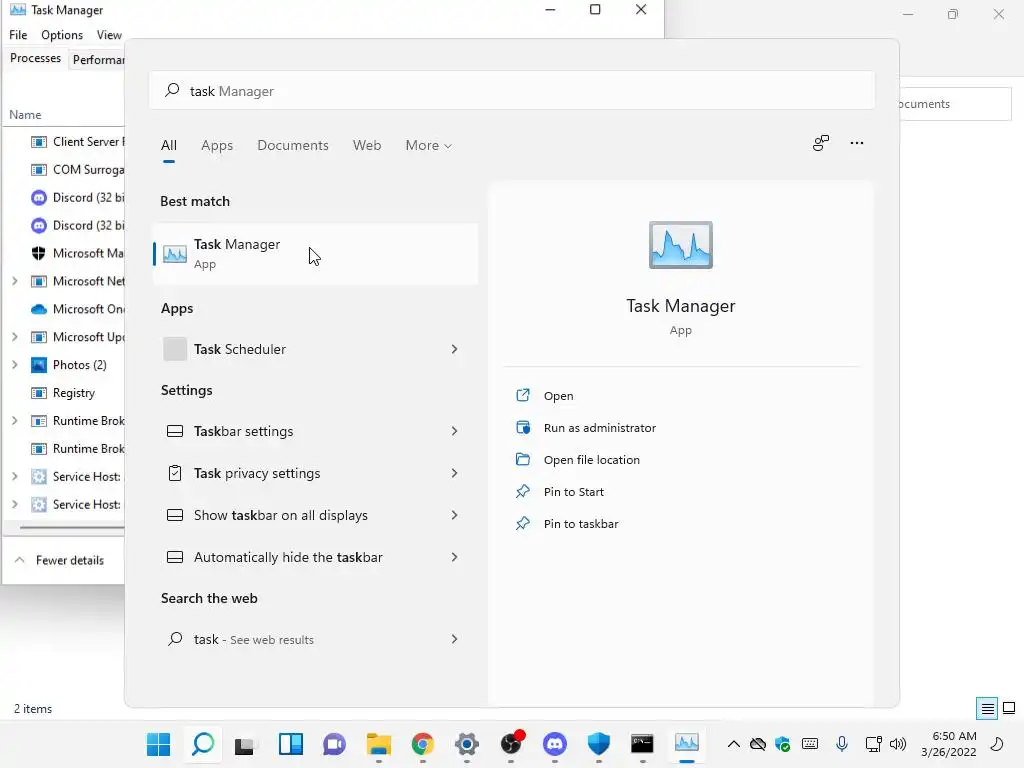
Task: Launch Google Chrome from the taskbar
Action: click(423, 744)
